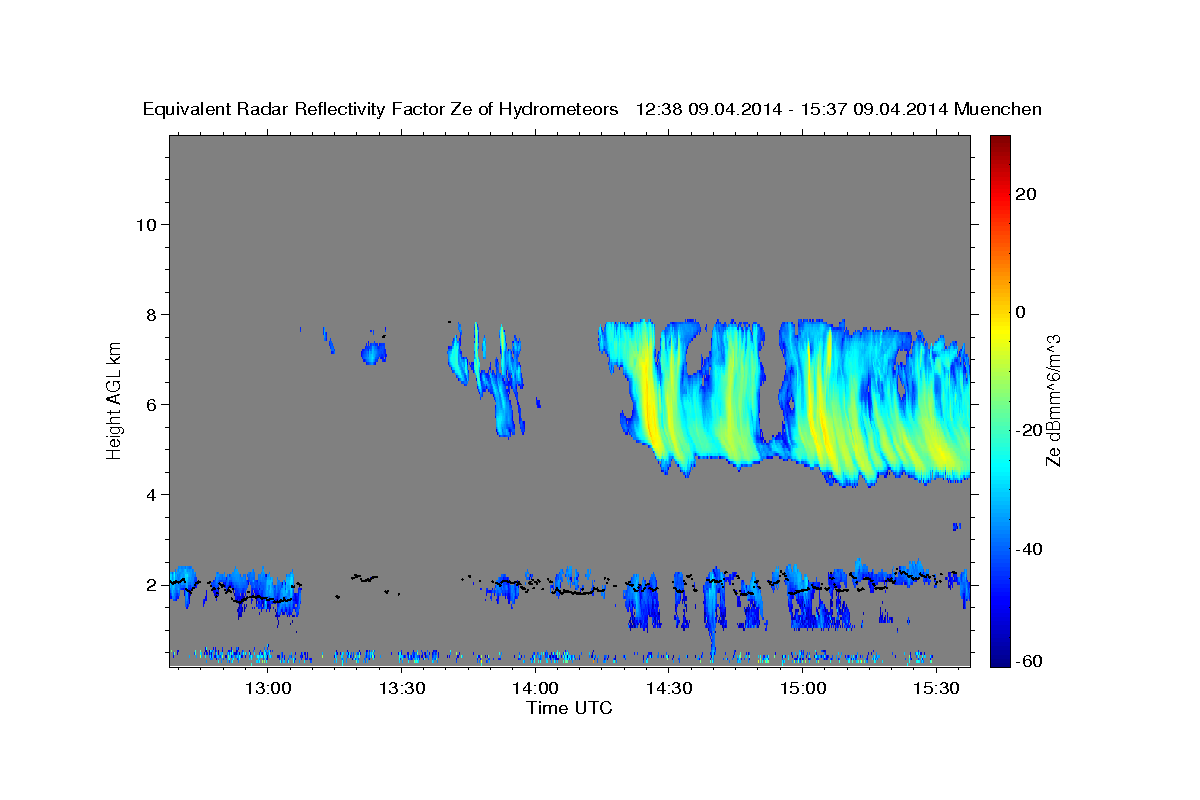Click the small cloud echo near 13:23 at 7 km
The width and height of the screenshot is (1200, 800).
click(x=373, y=352)
